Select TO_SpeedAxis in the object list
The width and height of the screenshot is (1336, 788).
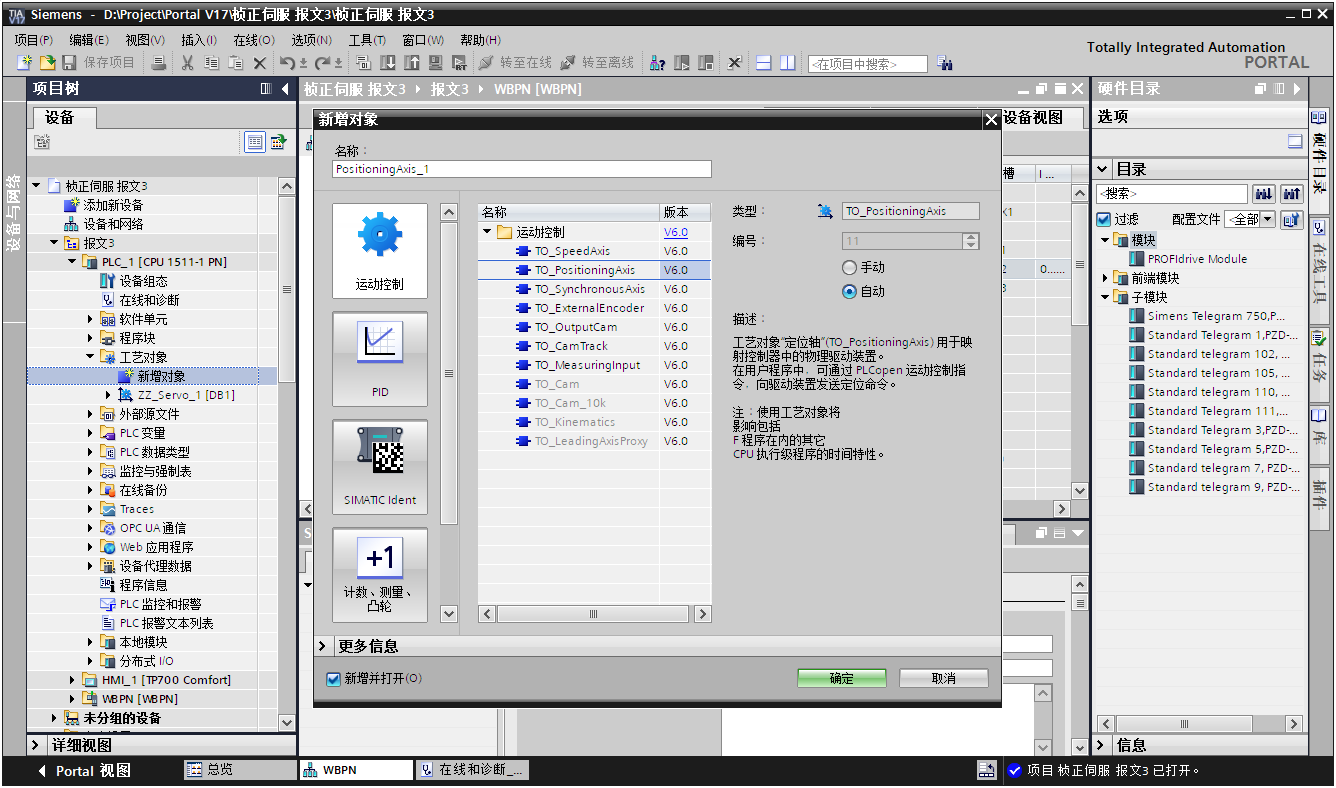point(572,251)
